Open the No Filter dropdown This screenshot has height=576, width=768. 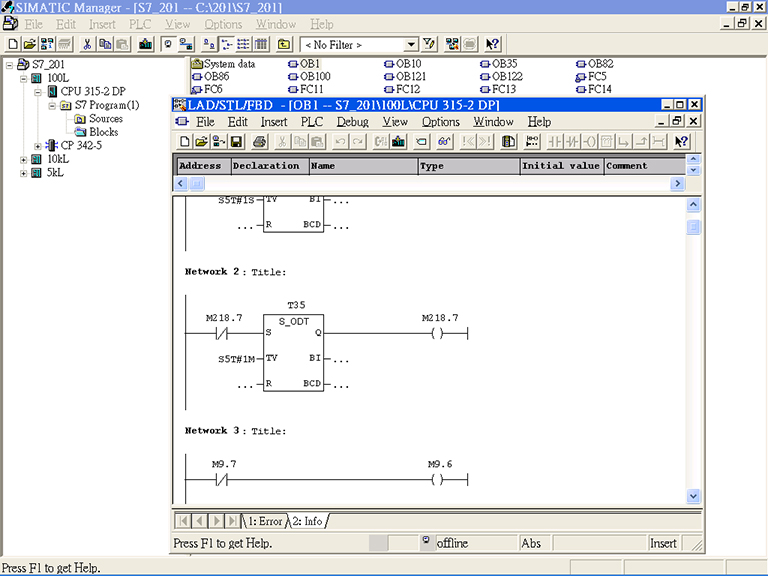(411, 45)
